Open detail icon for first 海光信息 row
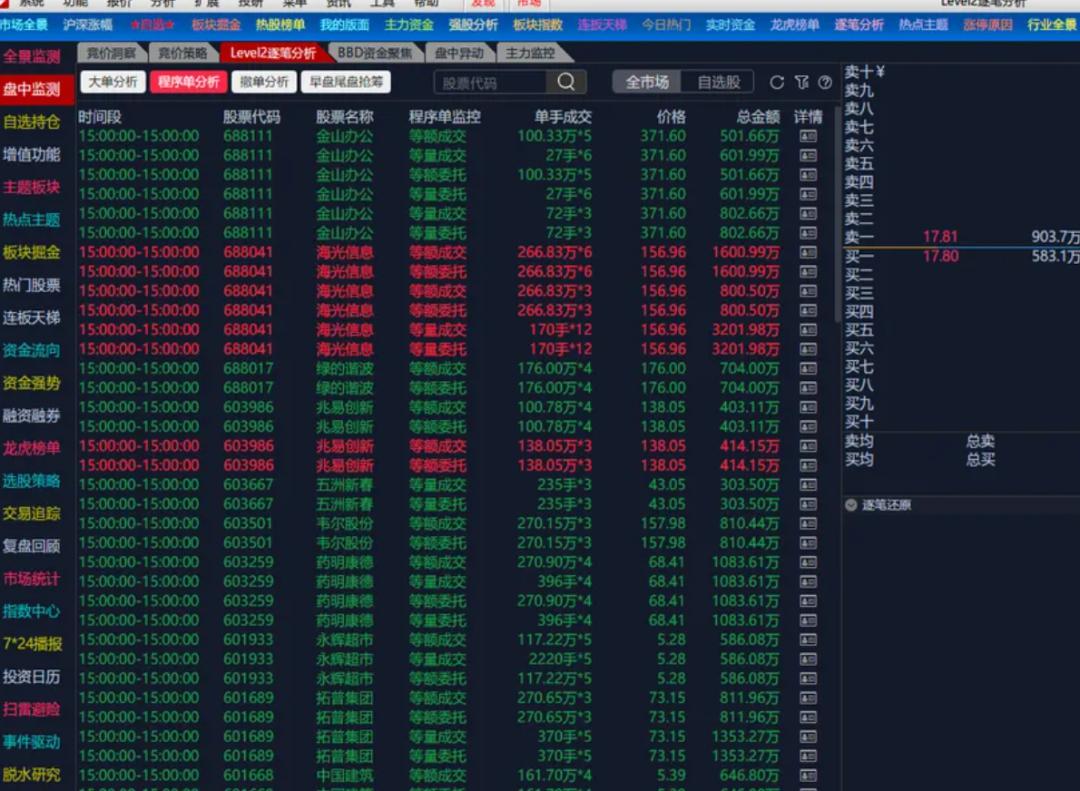The height and width of the screenshot is (791, 1080). point(808,252)
